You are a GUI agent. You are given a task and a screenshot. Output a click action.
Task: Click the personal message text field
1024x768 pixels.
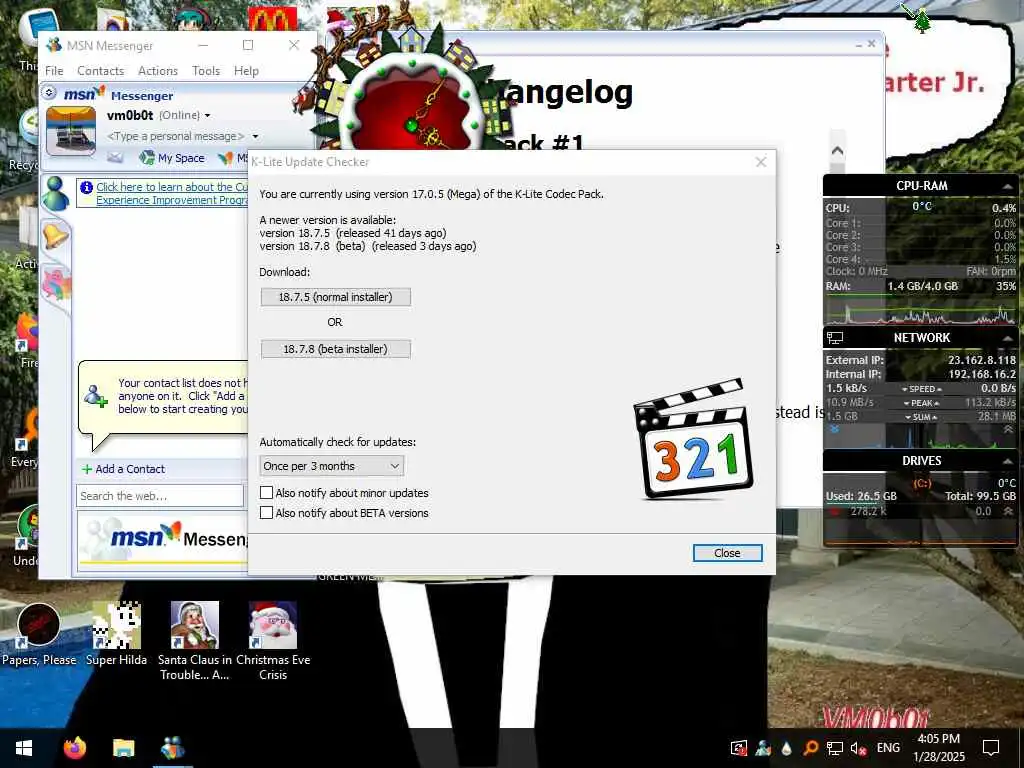[x=176, y=136]
